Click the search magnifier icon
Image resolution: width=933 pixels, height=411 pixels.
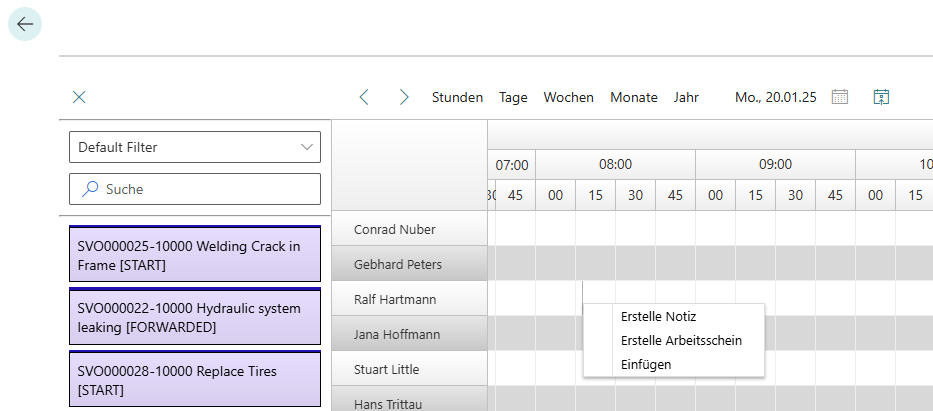pos(90,189)
